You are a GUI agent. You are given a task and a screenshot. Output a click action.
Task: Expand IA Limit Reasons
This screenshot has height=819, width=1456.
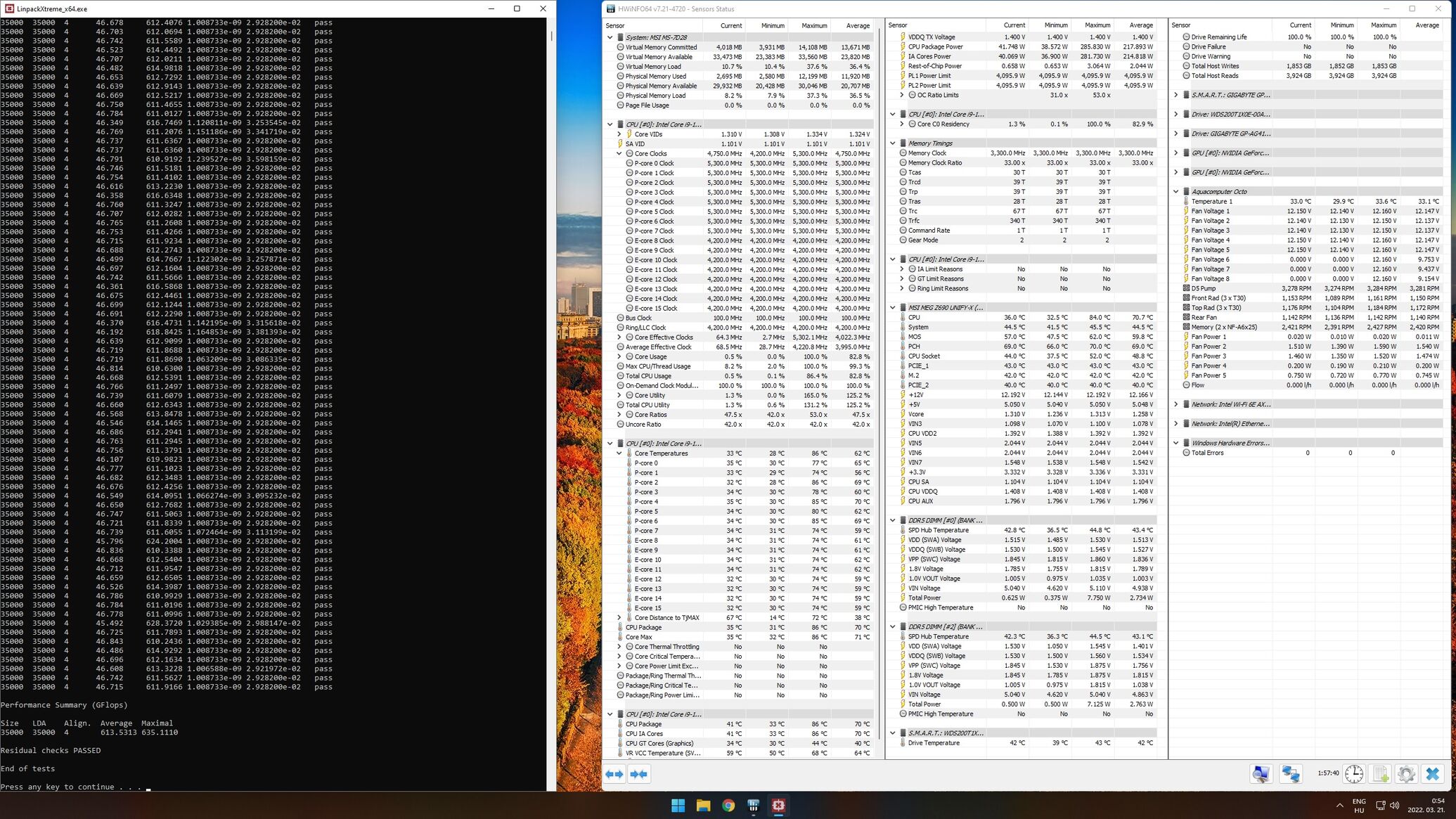point(902,269)
